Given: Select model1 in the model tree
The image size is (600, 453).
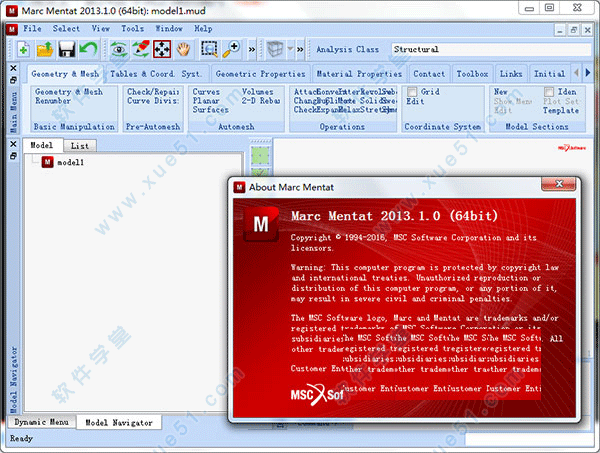Looking at the screenshot, I should coord(70,163).
